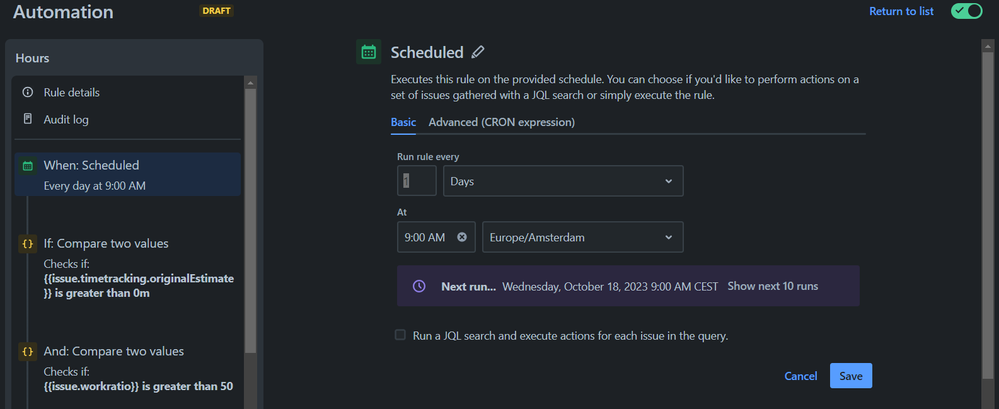The height and width of the screenshot is (409, 999).
Task: Clear the 9:00 AM time field
Action: pyautogui.click(x=462, y=237)
